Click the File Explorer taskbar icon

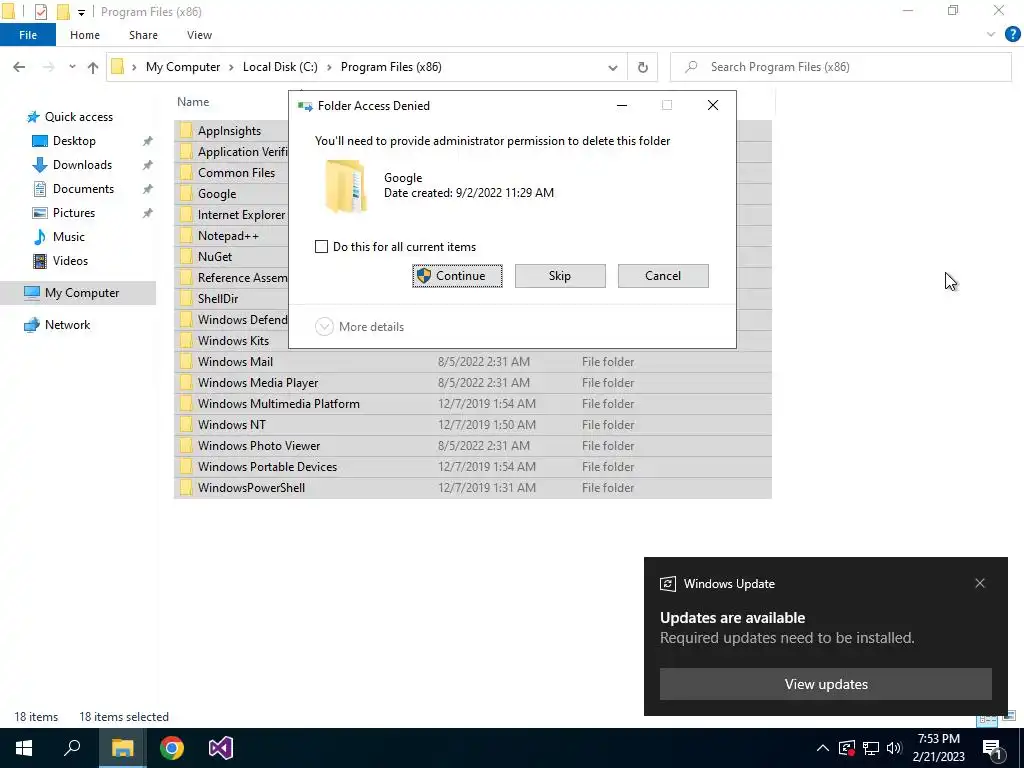pyautogui.click(x=122, y=748)
